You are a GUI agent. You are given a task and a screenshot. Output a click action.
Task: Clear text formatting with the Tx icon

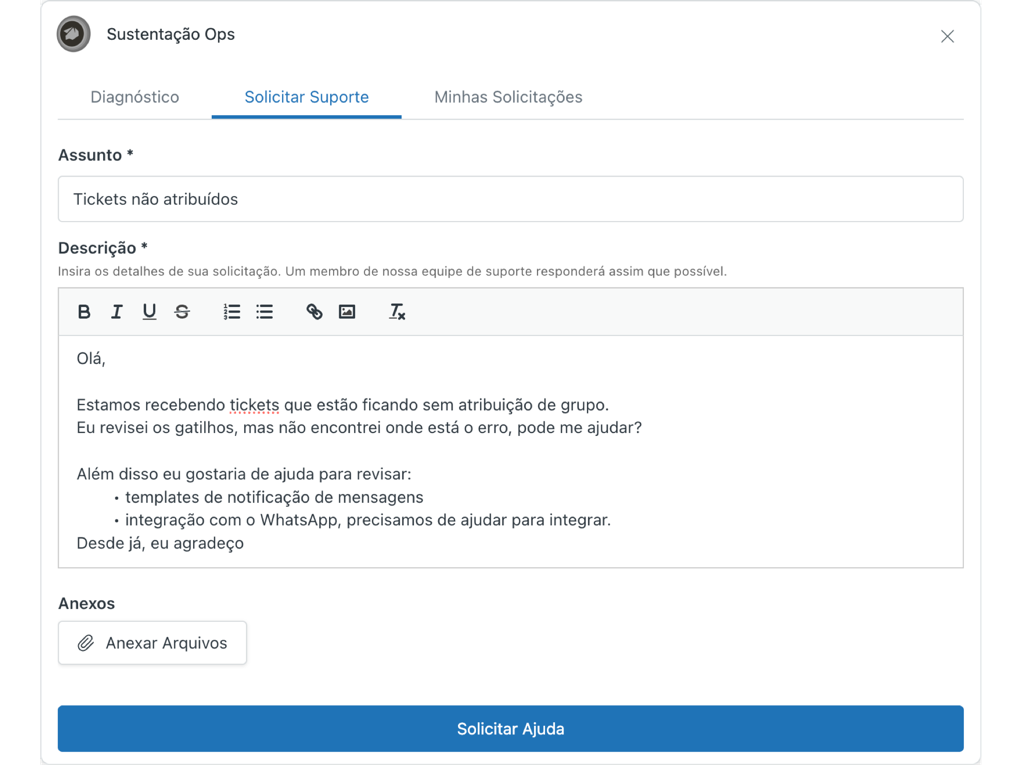(397, 312)
